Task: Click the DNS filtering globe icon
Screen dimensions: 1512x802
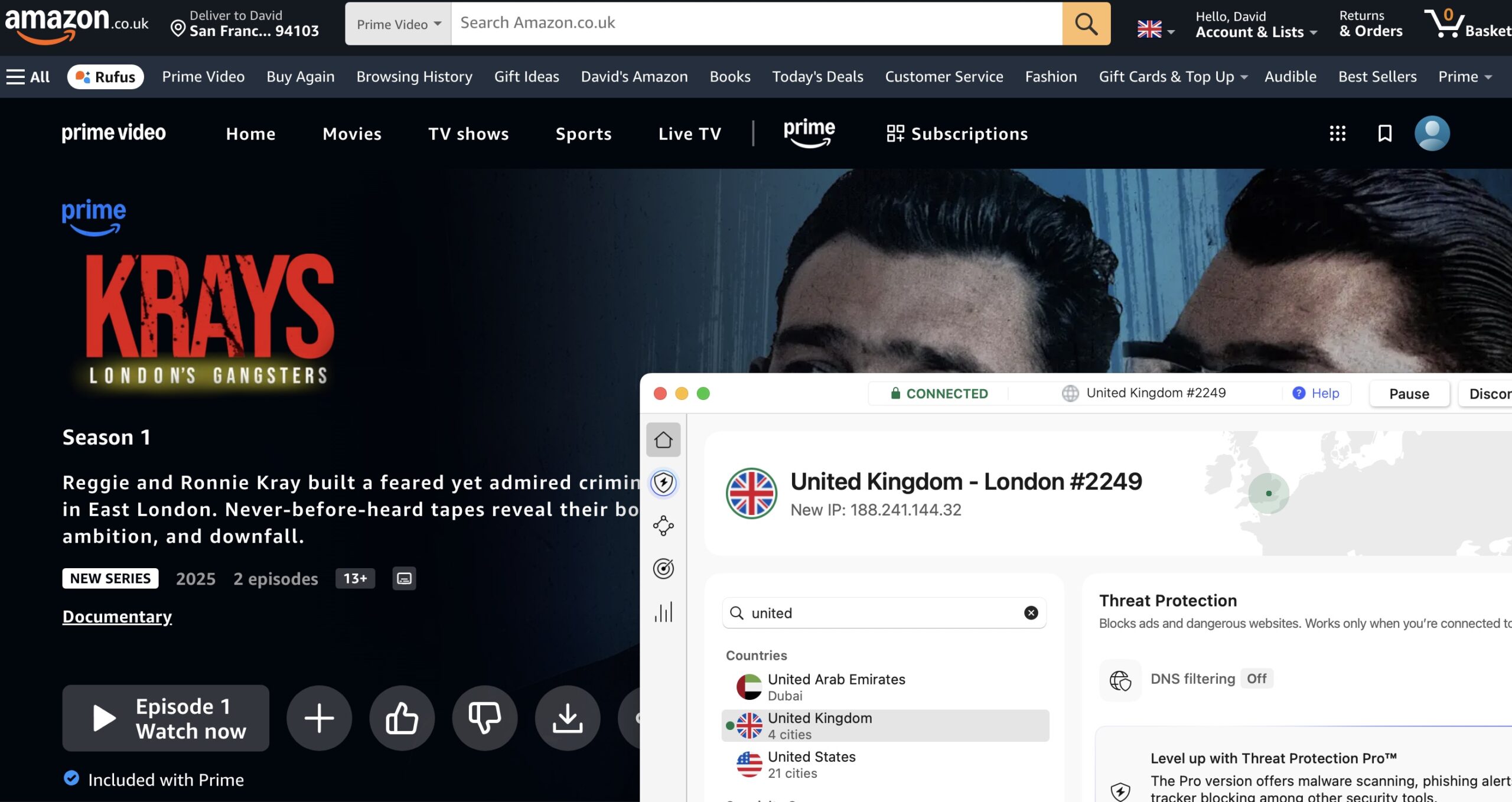Action: [1120, 680]
